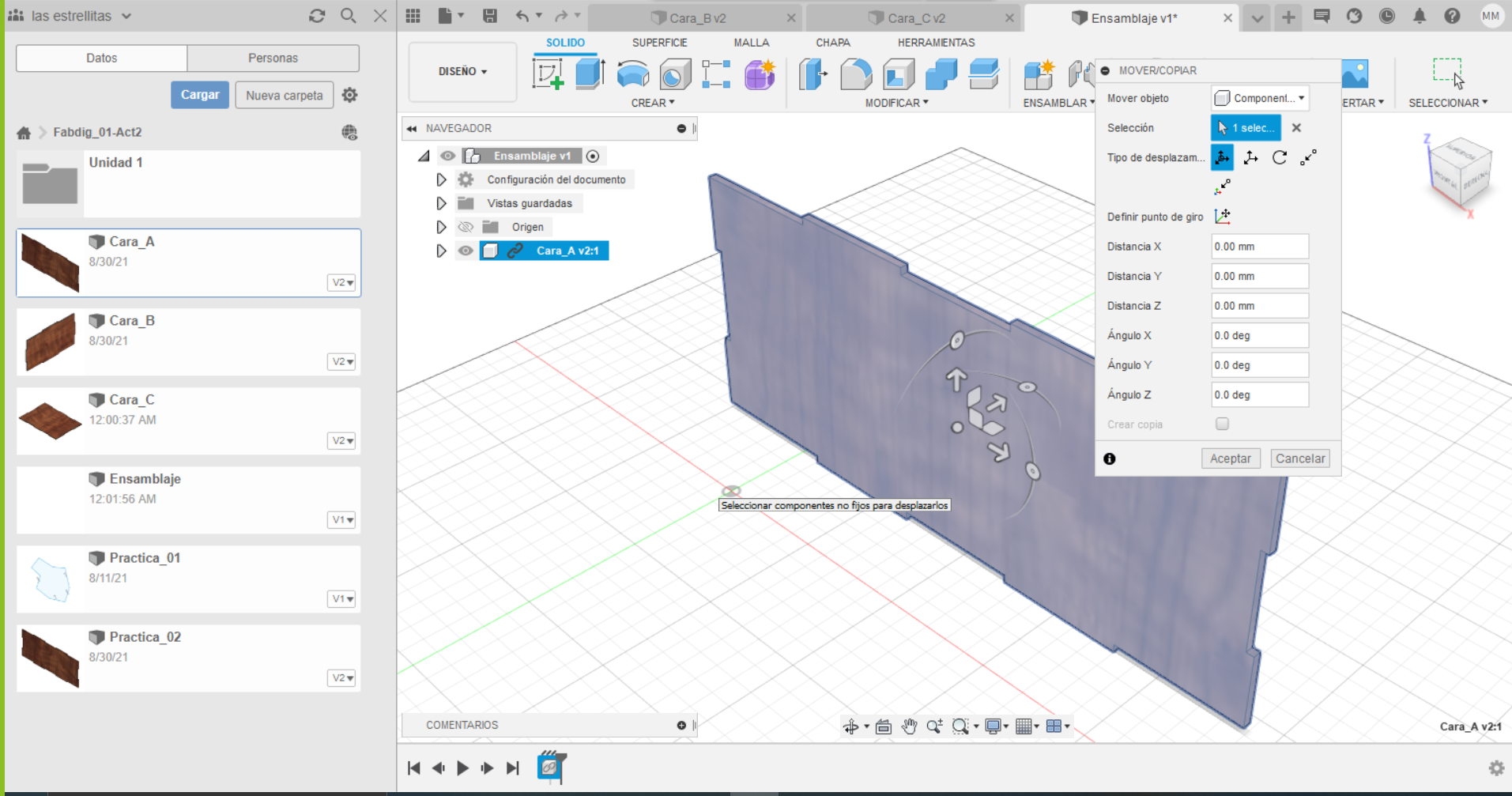Click Aceptar in the Mover/Copiar dialog

(x=1231, y=458)
